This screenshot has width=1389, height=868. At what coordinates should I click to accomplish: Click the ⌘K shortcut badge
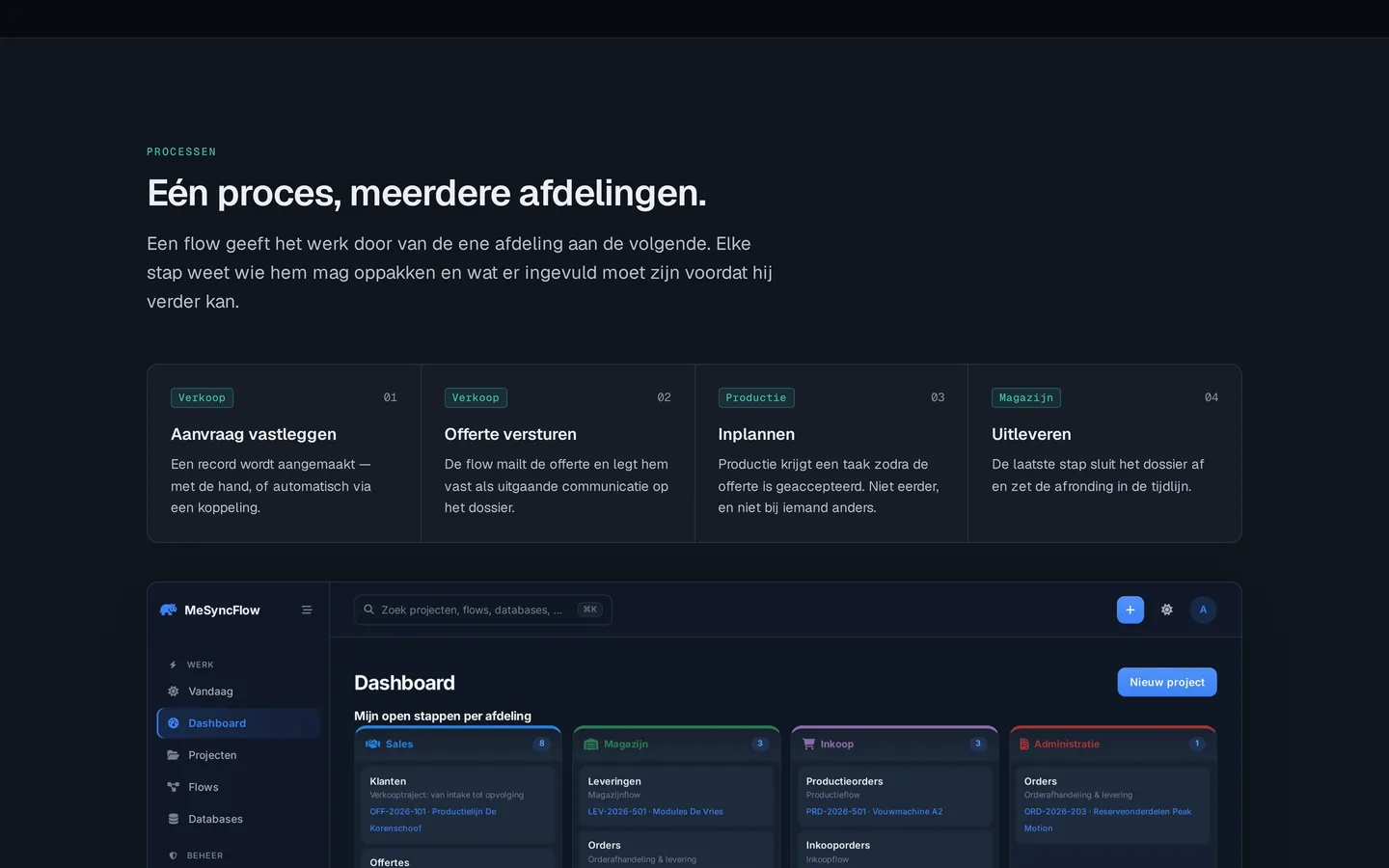pos(589,610)
